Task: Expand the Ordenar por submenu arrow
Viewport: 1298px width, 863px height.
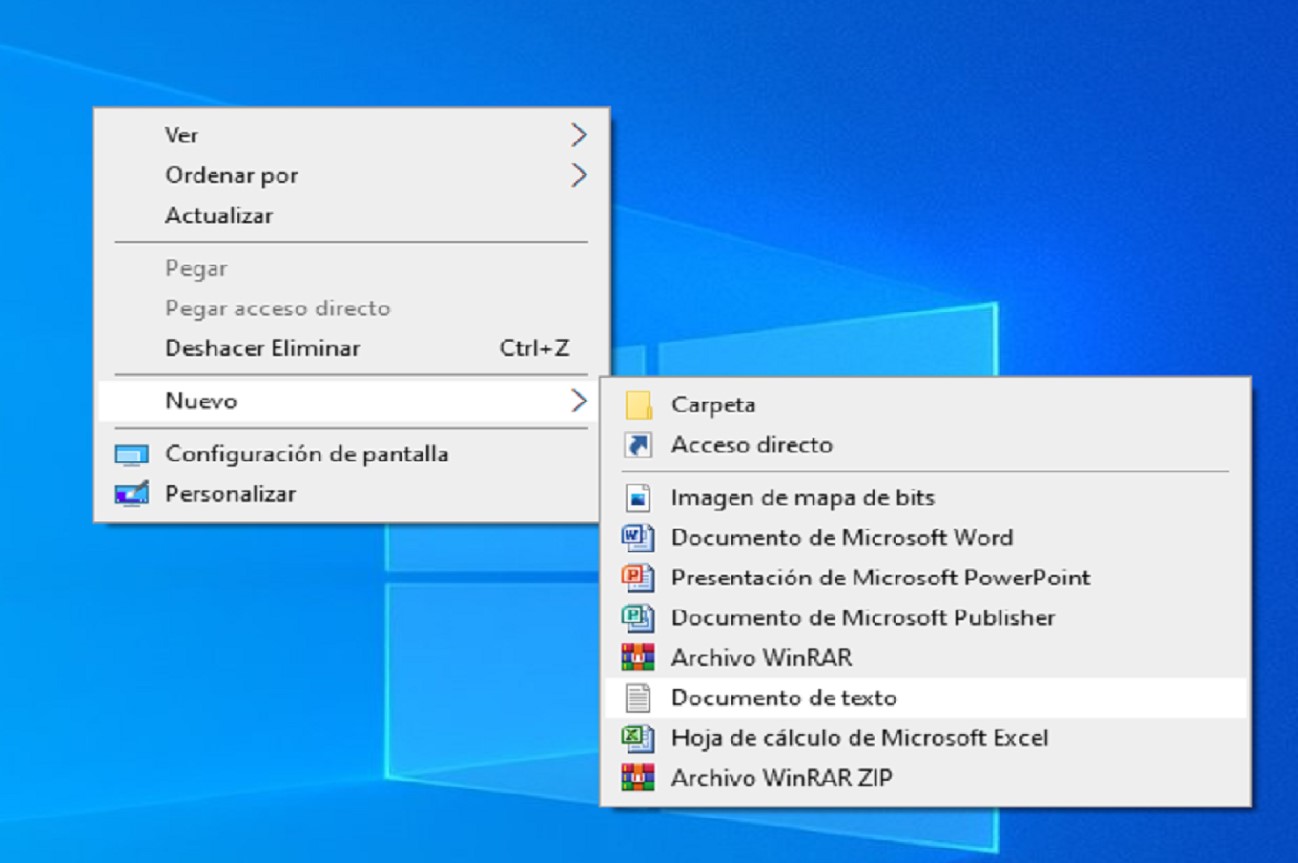Action: point(580,174)
